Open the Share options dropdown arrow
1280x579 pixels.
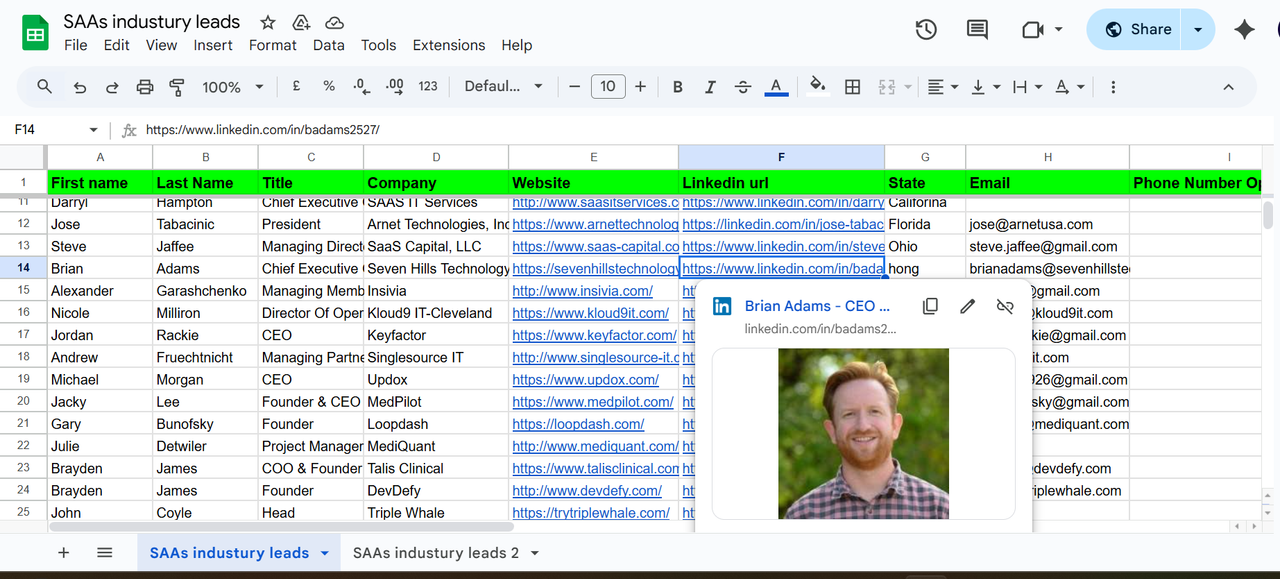coord(1198,30)
